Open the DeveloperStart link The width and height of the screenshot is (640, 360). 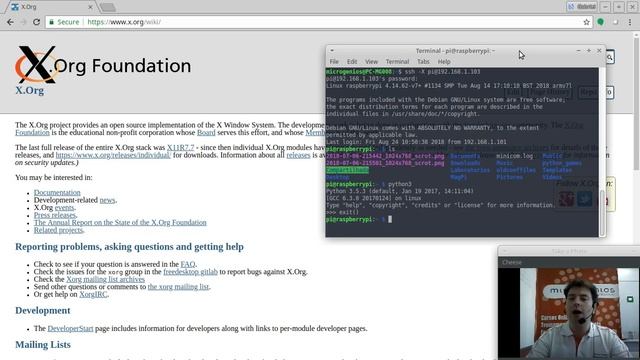(70, 329)
